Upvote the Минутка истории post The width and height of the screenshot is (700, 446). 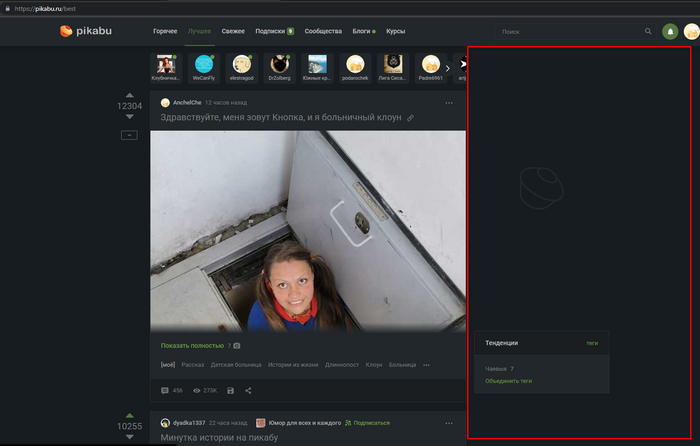129,415
